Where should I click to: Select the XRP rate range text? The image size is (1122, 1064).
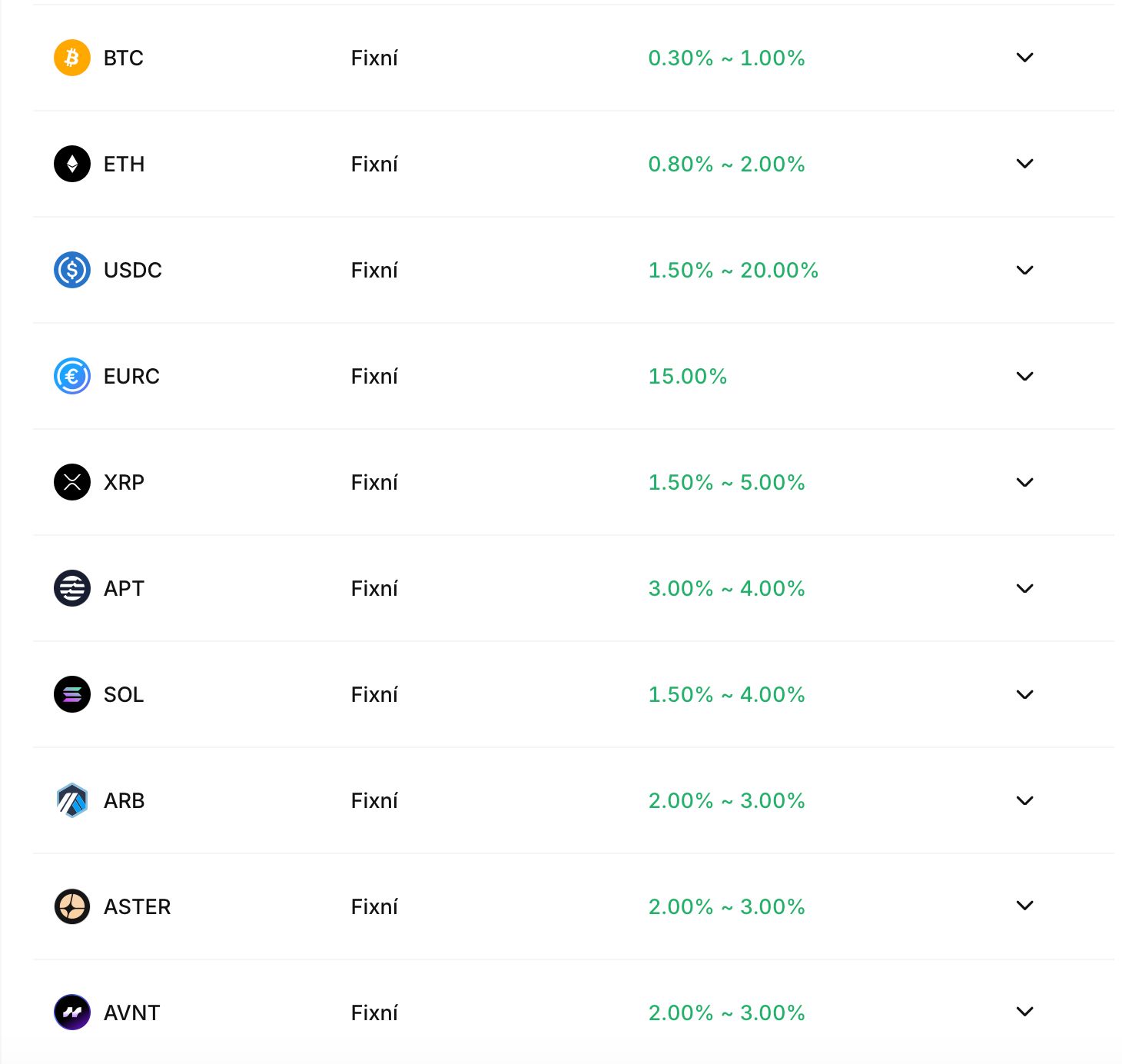tap(726, 482)
